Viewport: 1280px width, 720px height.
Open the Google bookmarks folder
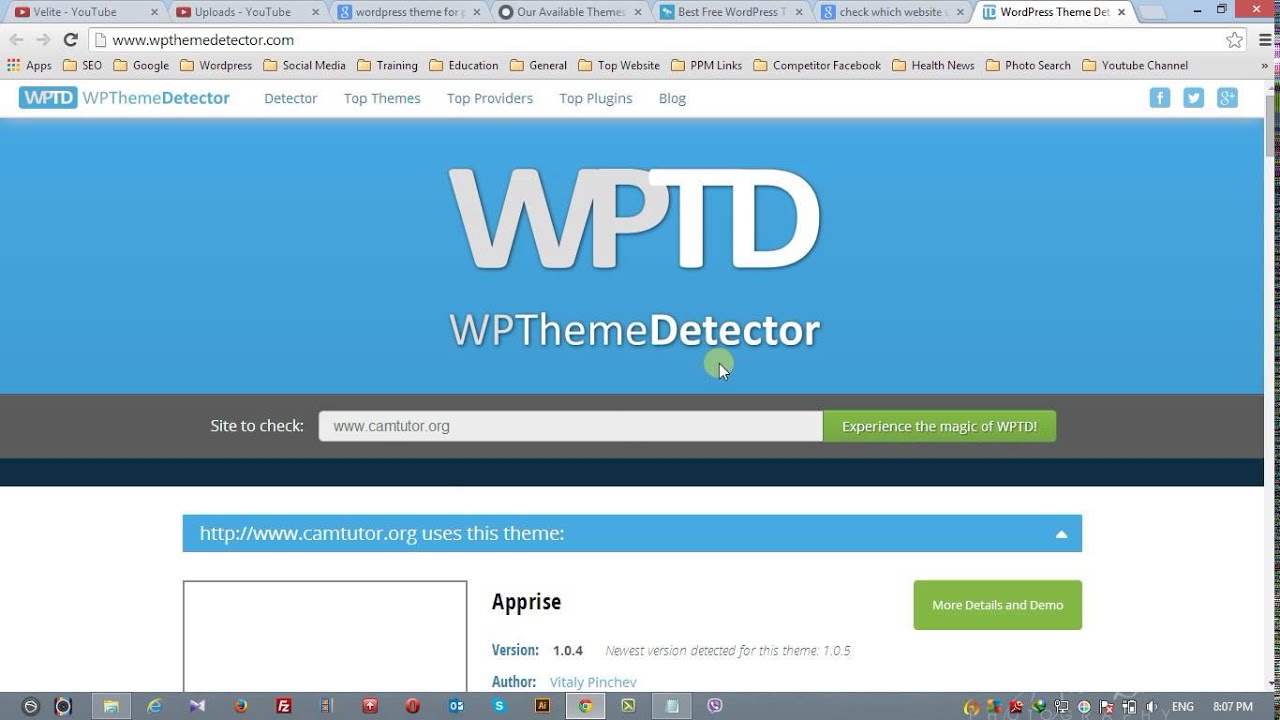(141, 65)
